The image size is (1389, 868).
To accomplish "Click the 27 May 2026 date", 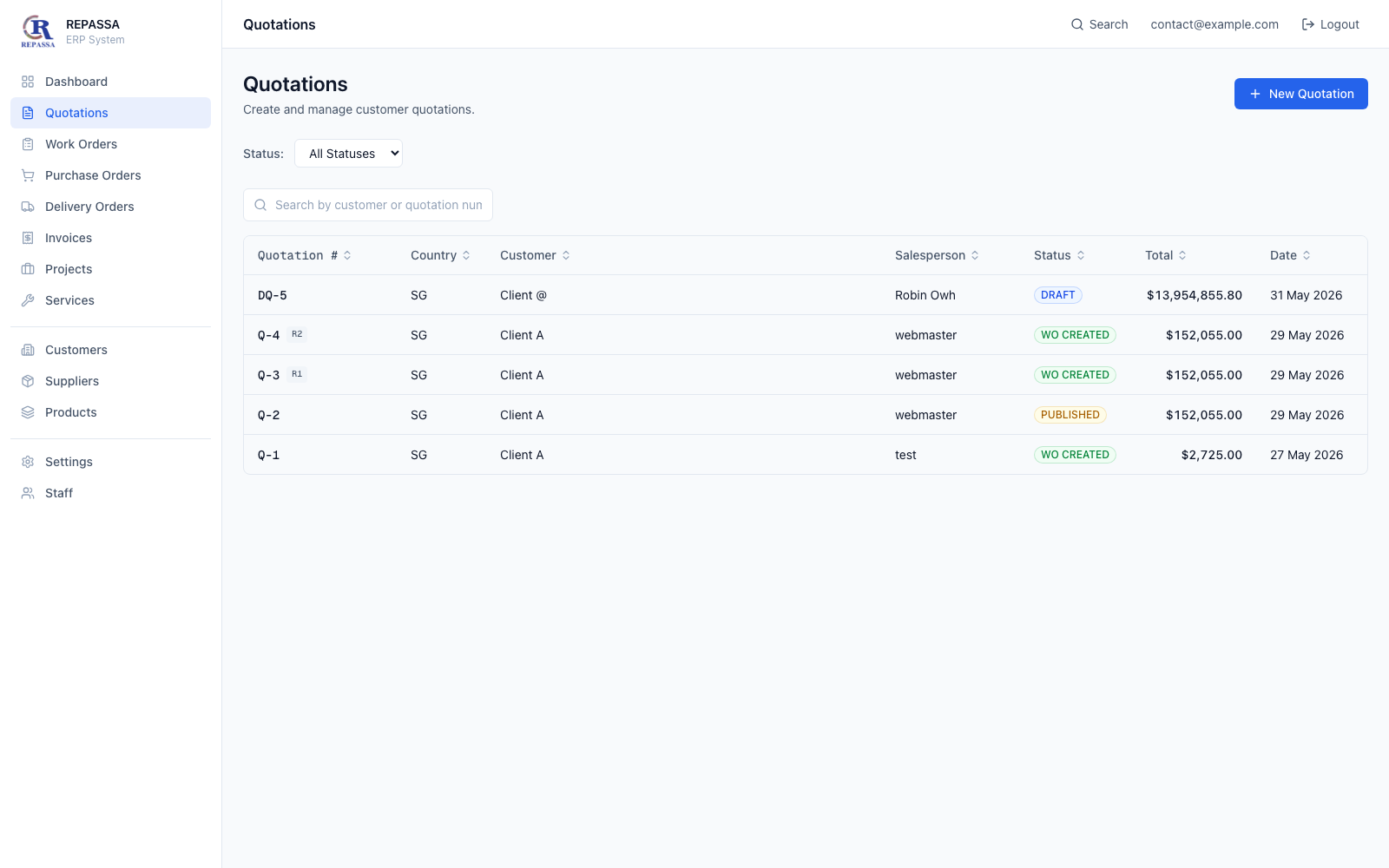I will [x=1307, y=455].
